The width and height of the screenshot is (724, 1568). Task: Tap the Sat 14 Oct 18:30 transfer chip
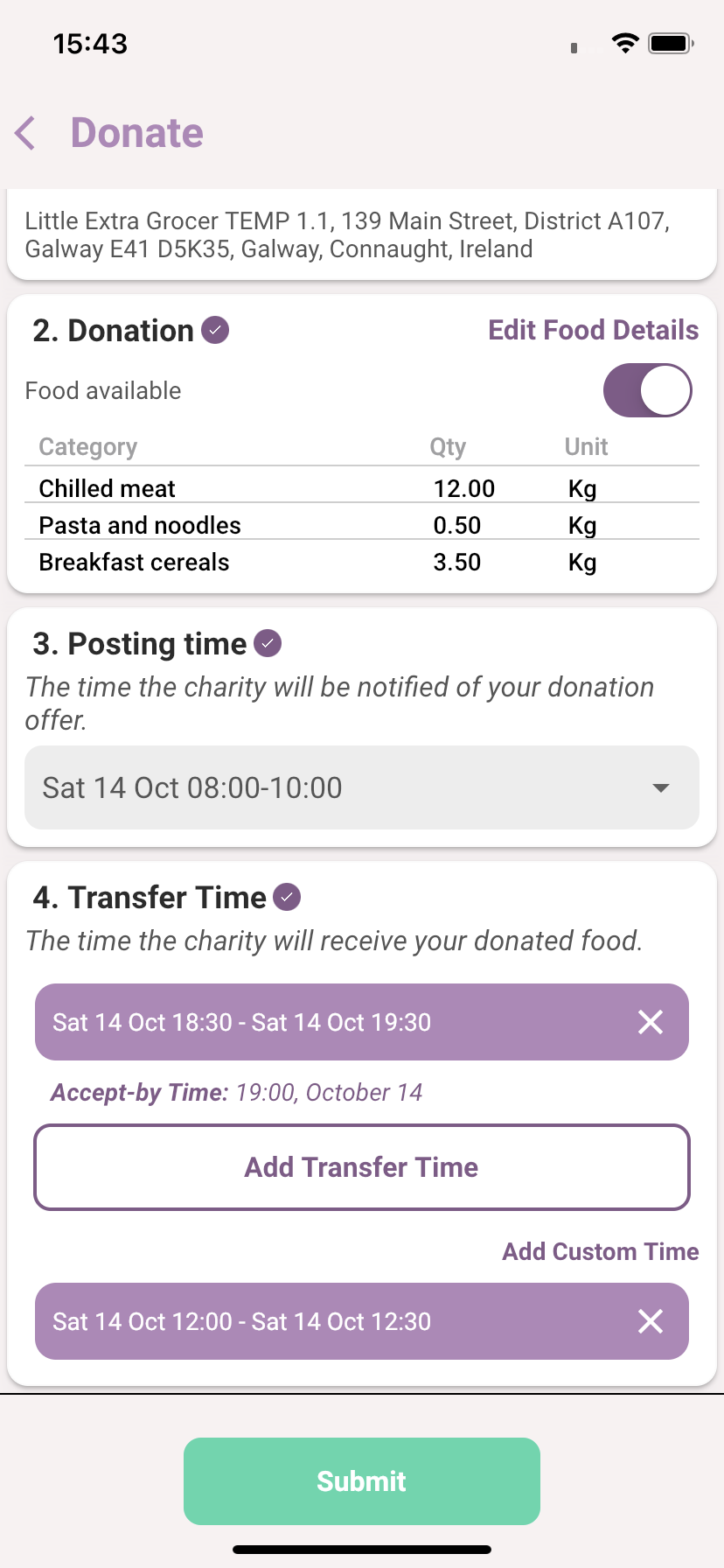(241, 1022)
